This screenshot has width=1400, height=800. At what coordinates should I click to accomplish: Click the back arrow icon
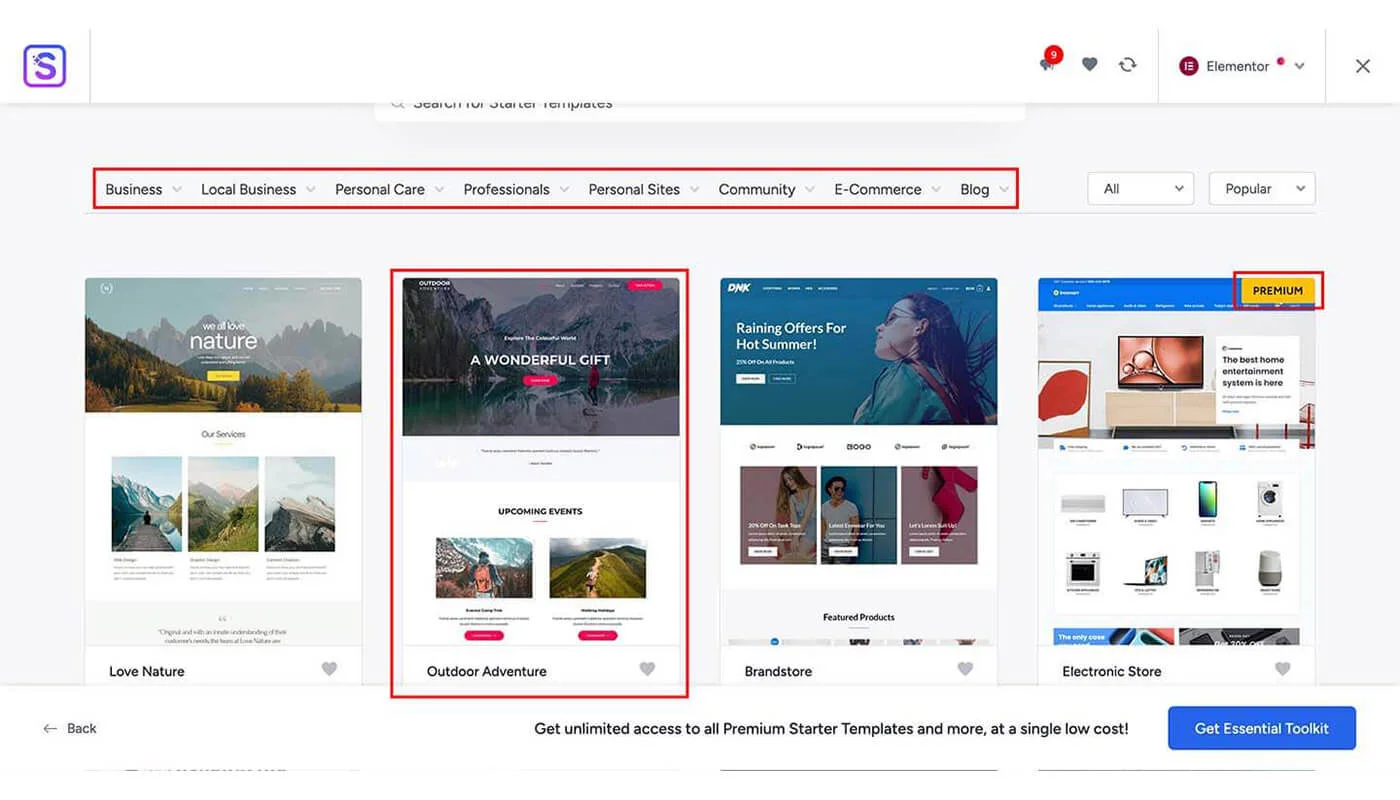point(50,728)
